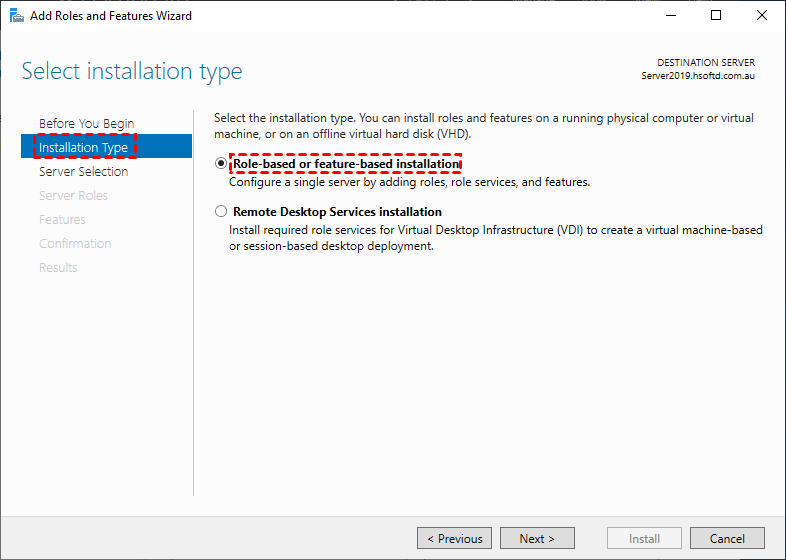Screen dimensions: 786x560
Task: Open the Installation Type step
Action: pos(106,146)
